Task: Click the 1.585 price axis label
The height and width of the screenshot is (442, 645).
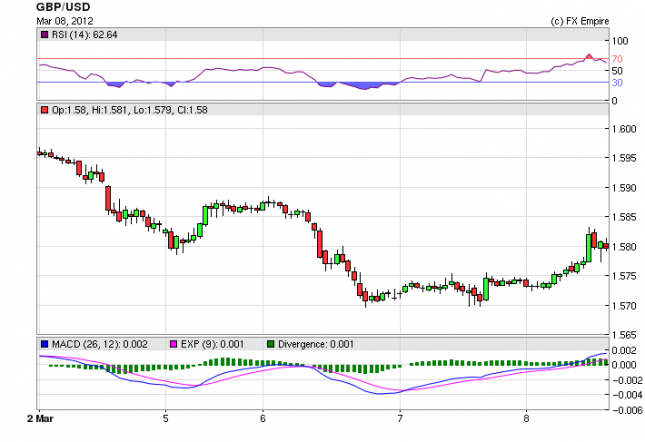Action: point(624,217)
